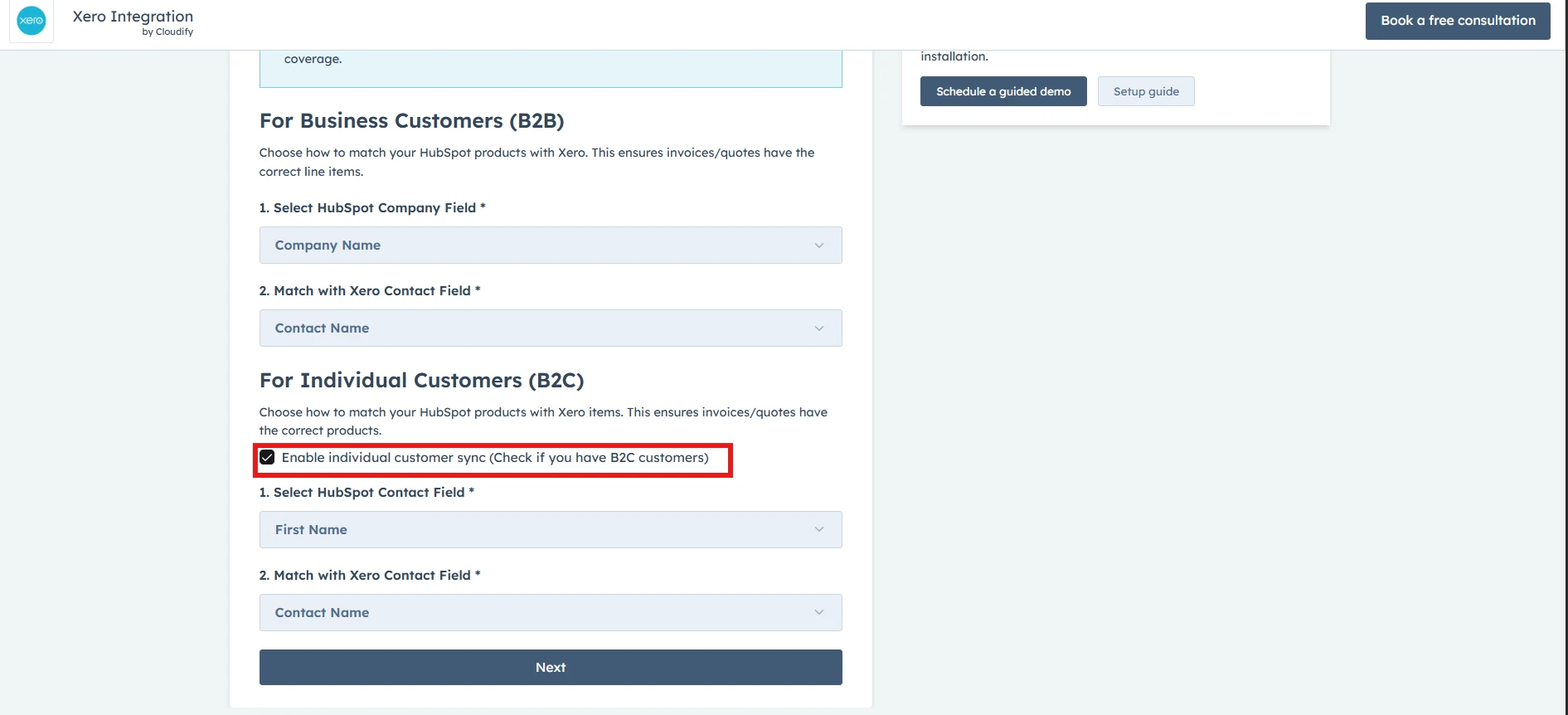Open the Setup guide link
The height and width of the screenshot is (715, 1568).
coord(1146,91)
